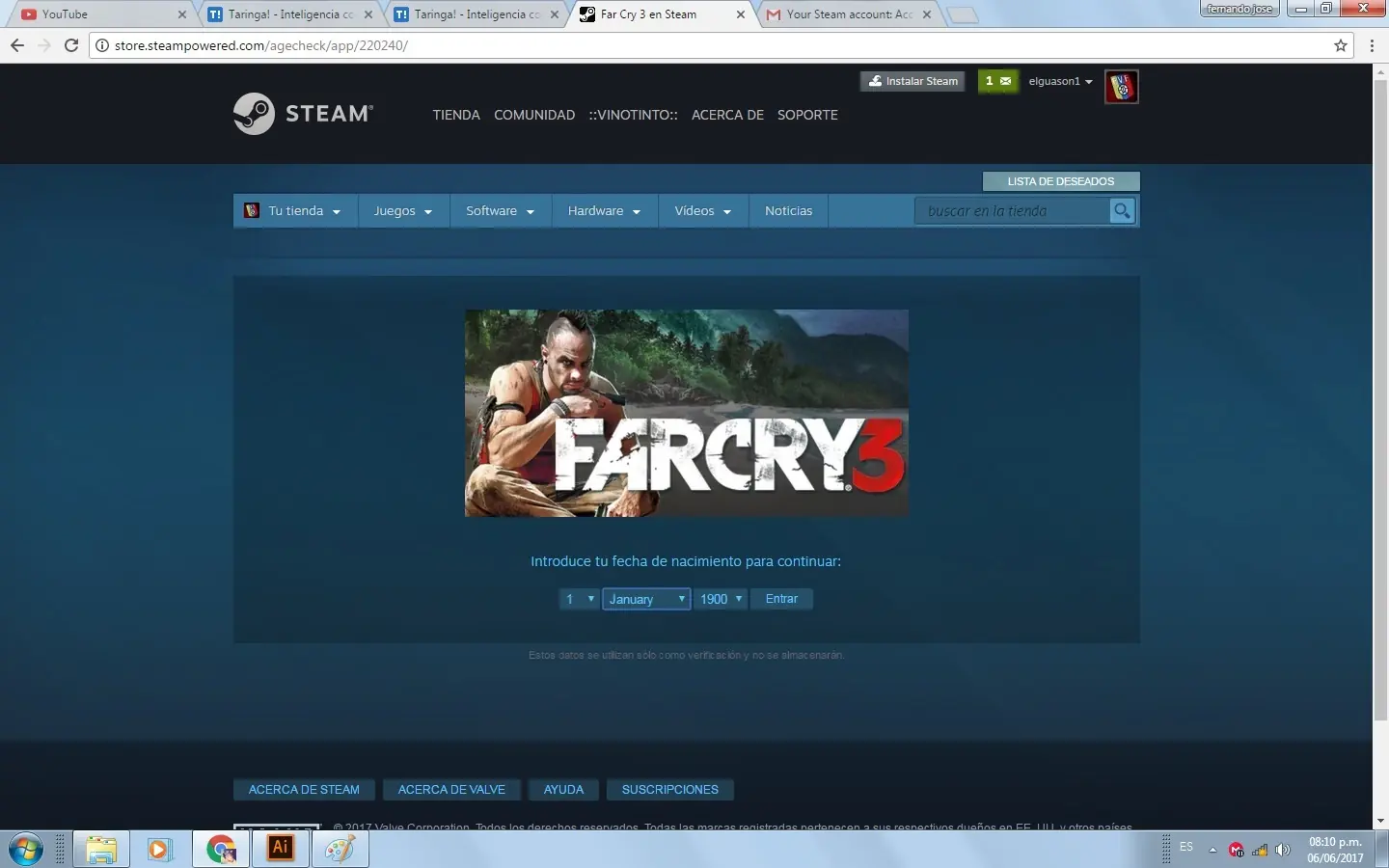Open the Paint taskbar icon

(x=340, y=850)
